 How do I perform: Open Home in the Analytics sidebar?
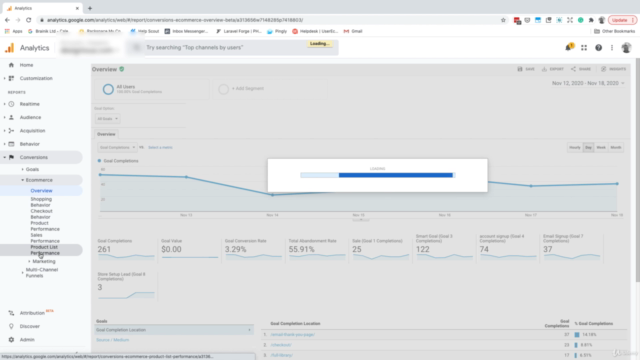point(26,65)
